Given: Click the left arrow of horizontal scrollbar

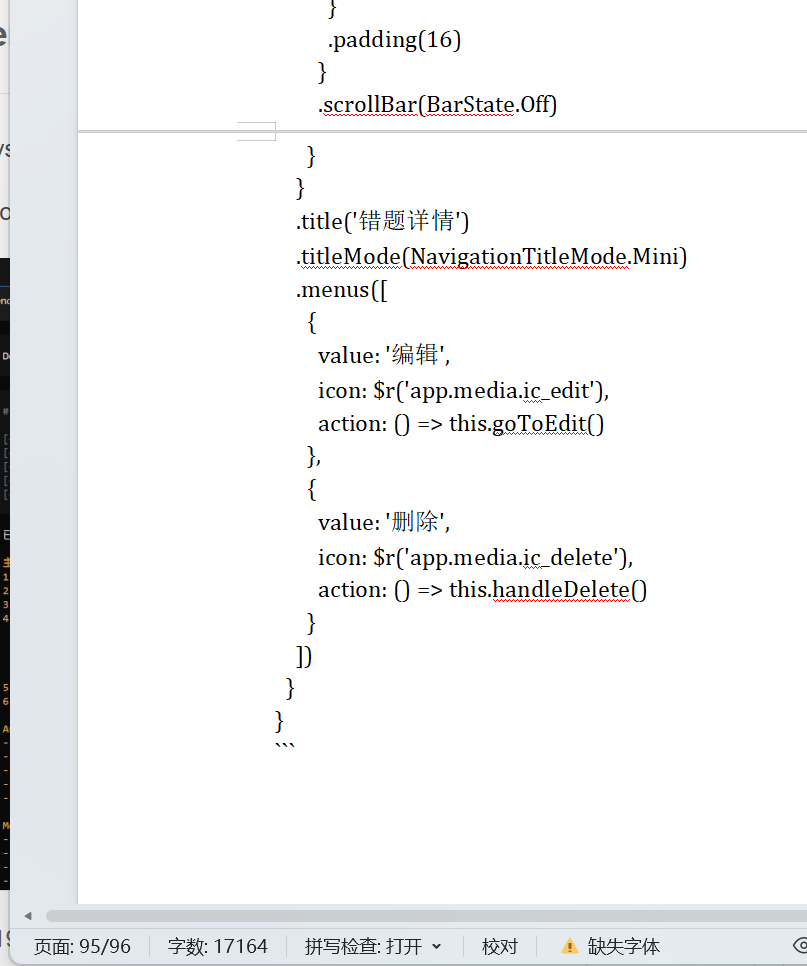Looking at the screenshot, I should 28,916.
